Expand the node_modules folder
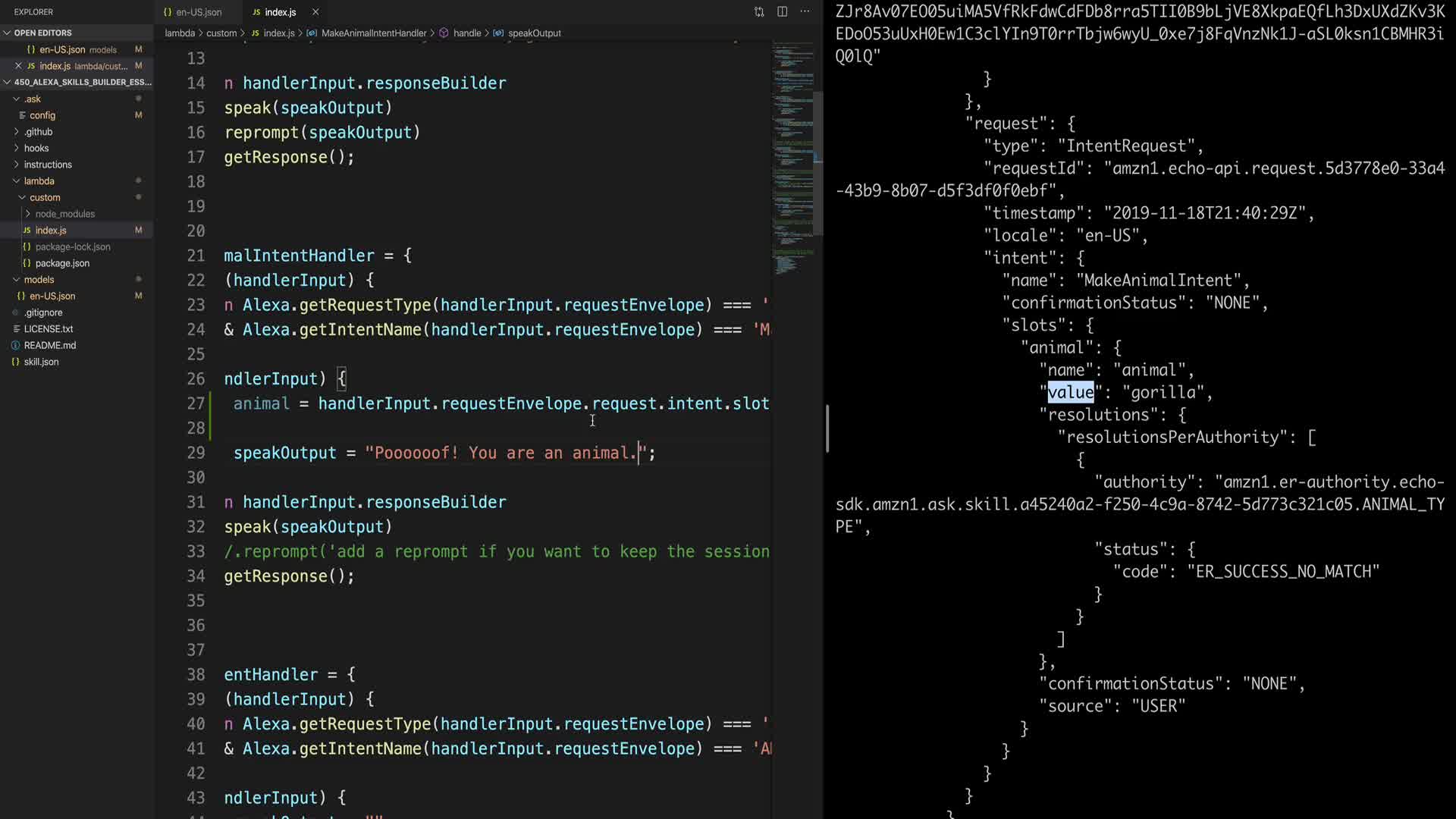 point(28,214)
